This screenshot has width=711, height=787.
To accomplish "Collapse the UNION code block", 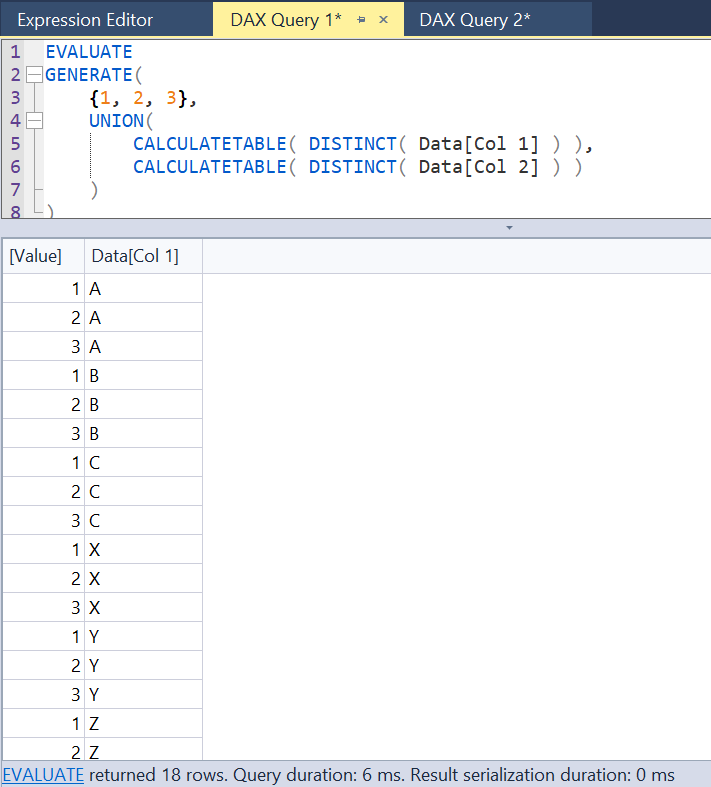I will [34, 121].
